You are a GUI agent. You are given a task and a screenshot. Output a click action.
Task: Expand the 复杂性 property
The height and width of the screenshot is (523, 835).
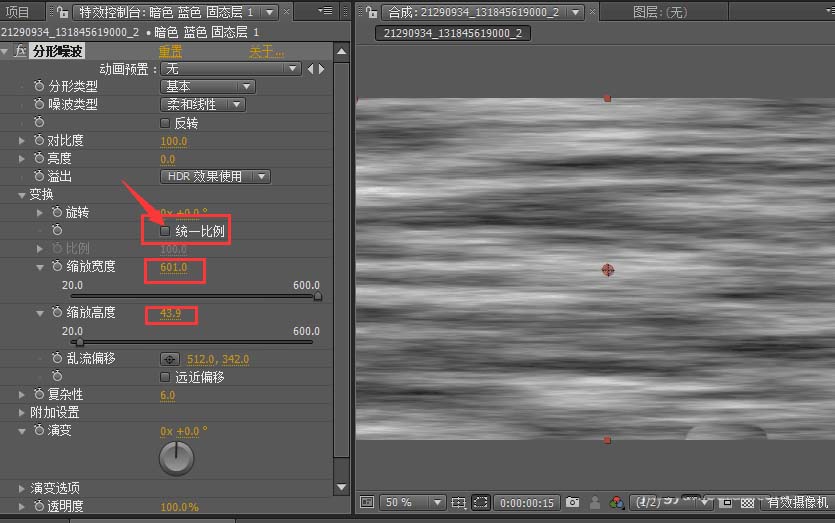[21, 395]
